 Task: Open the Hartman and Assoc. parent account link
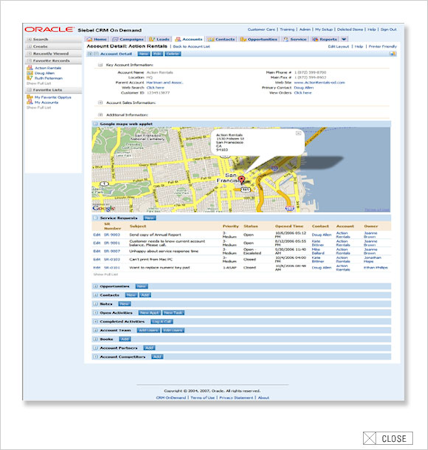click(165, 82)
